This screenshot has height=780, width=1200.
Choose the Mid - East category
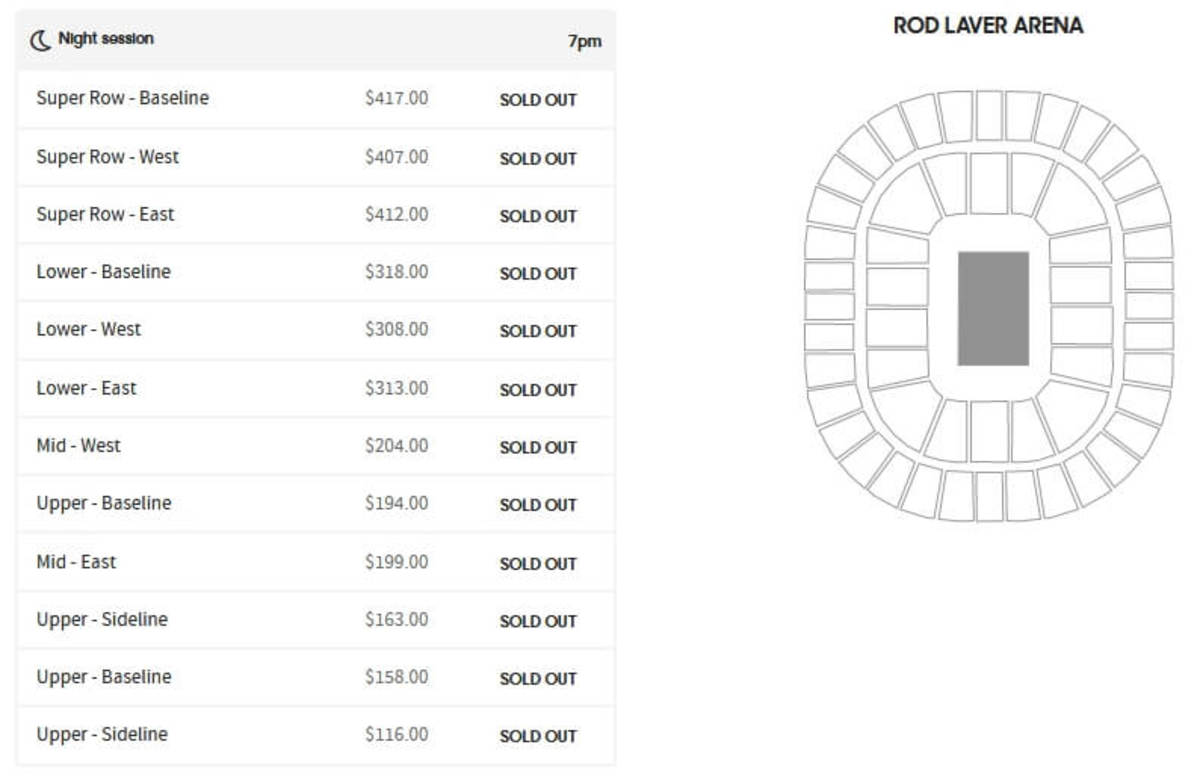tap(315, 562)
